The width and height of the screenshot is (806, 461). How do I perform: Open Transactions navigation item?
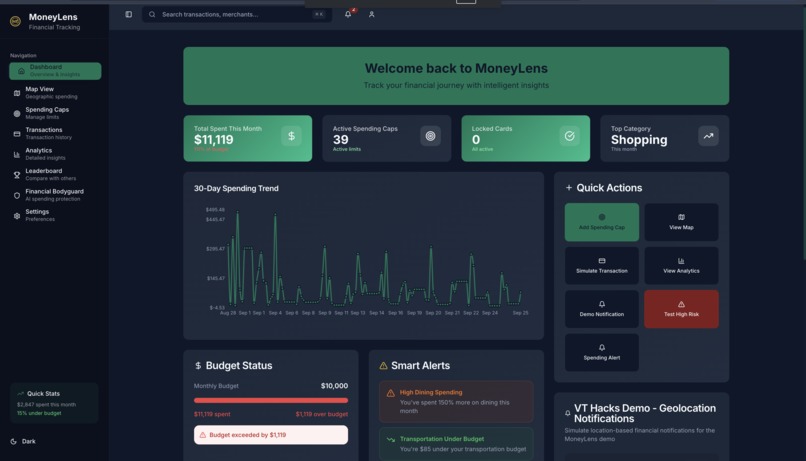pyautogui.click(x=55, y=134)
